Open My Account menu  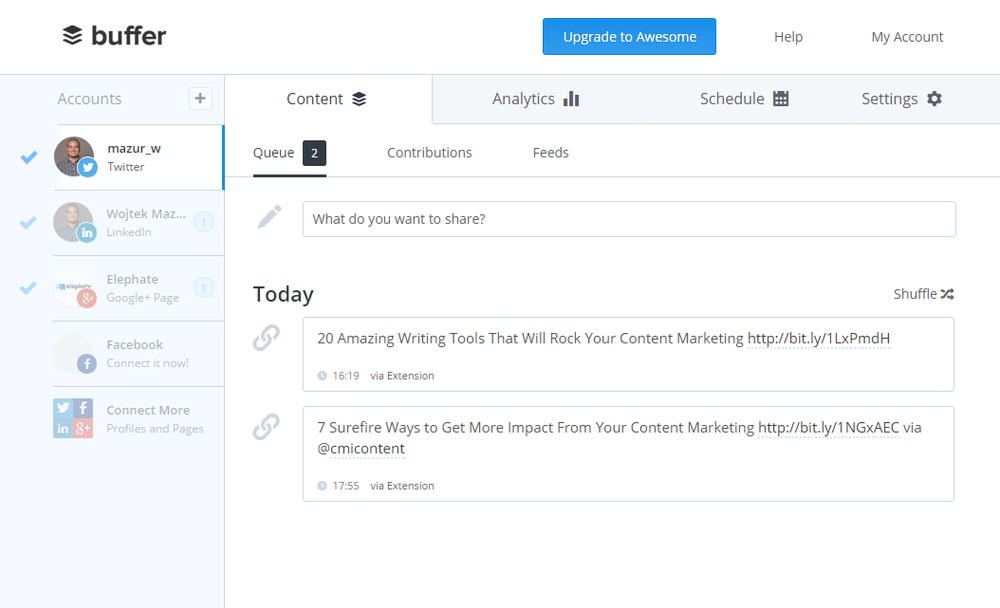tap(907, 37)
